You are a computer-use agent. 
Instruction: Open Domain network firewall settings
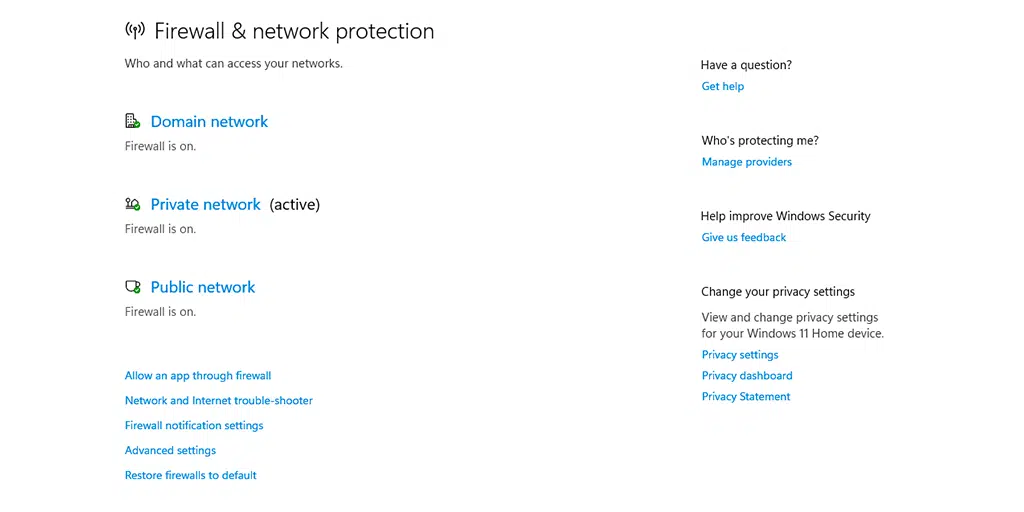pyautogui.click(x=209, y=122)
